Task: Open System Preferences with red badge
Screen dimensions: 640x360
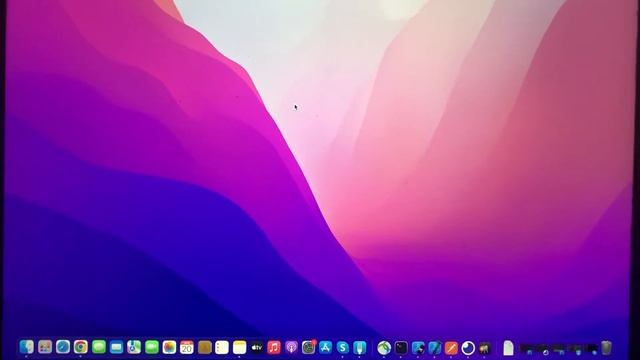Action: click(x=309, y=347)
